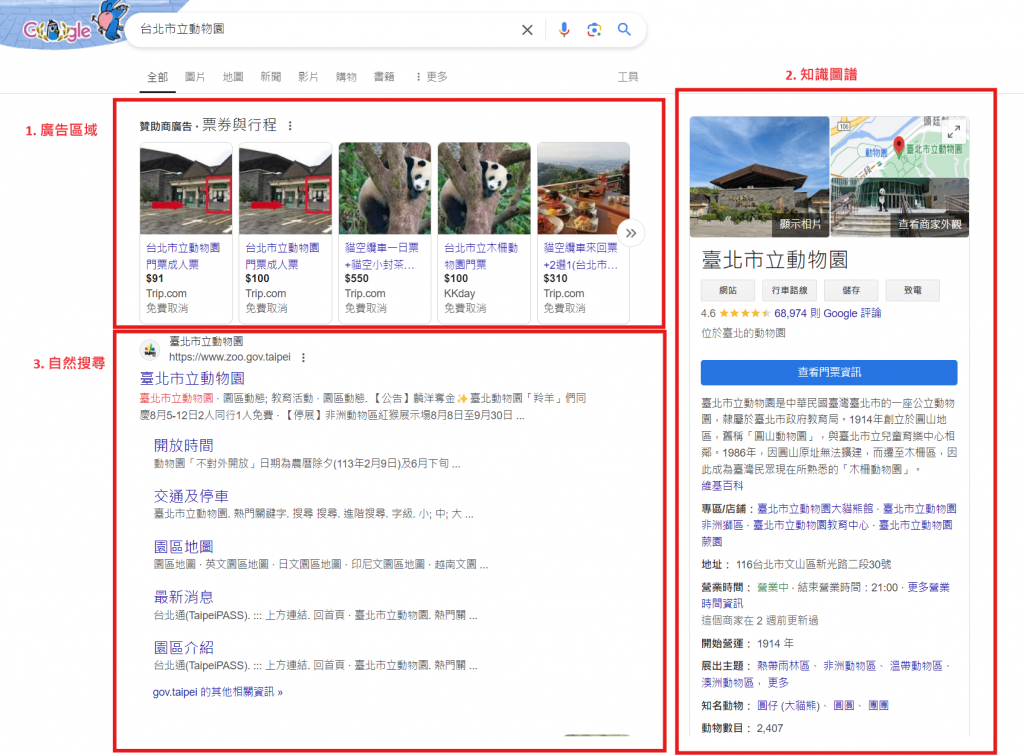This screenshot has height=755, width=1024.
Task: Click 顯示相片 on the zoo photo
Action: click(x=800, y=224)
